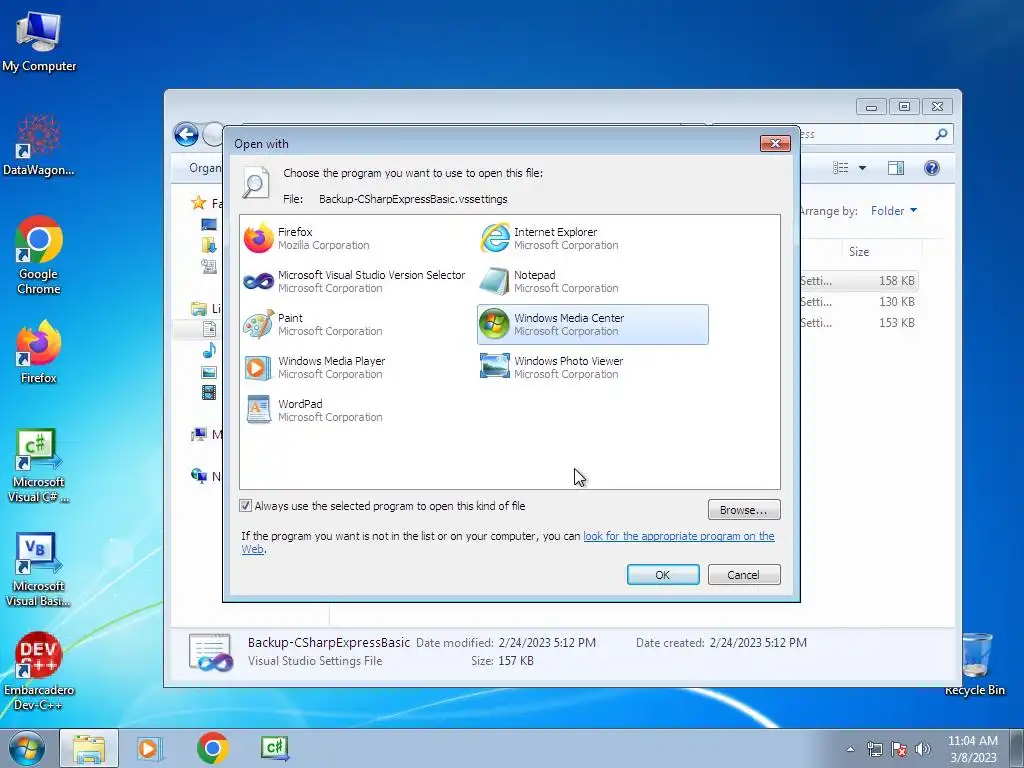Click the Explorer taskbar button
Screen dimensions: 1024x768
coord(89,748)
